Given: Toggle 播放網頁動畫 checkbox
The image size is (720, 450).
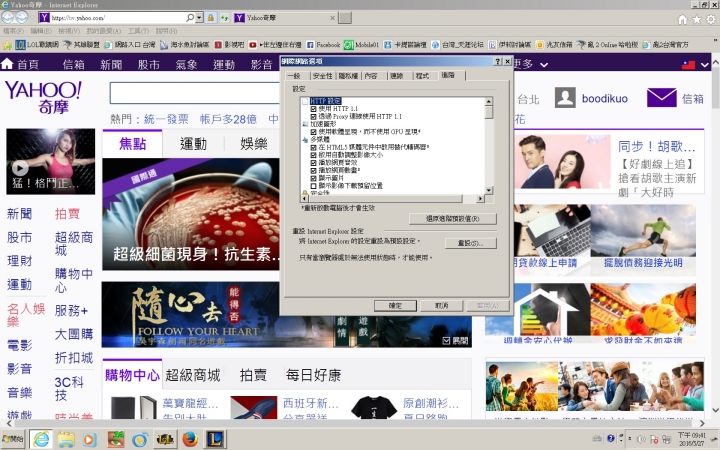Looking at the screenshot, I should [314, 170].
